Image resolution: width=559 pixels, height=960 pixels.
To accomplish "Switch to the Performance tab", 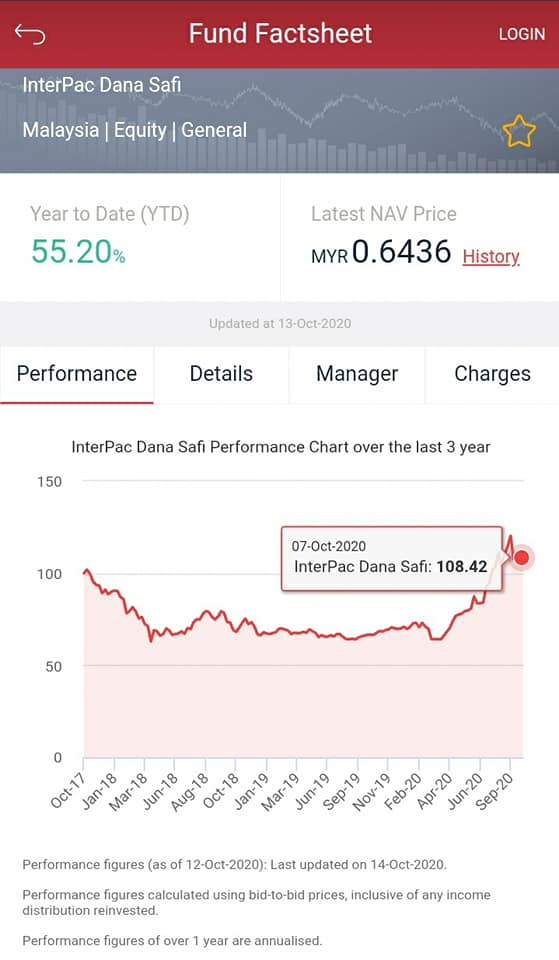I will click(77, 374).
